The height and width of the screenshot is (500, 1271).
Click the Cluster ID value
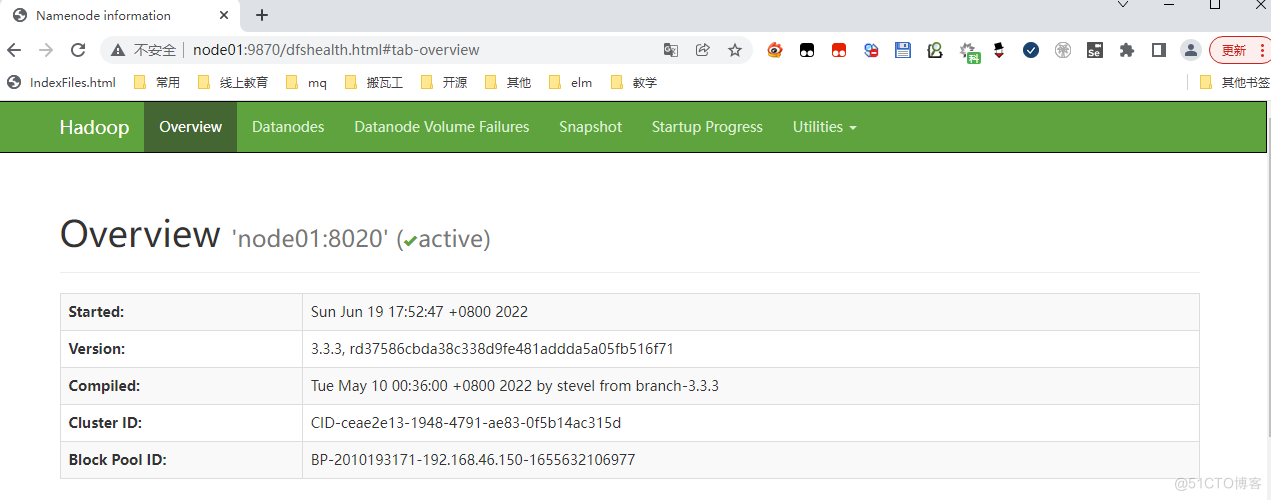click(x=466, y=423)
